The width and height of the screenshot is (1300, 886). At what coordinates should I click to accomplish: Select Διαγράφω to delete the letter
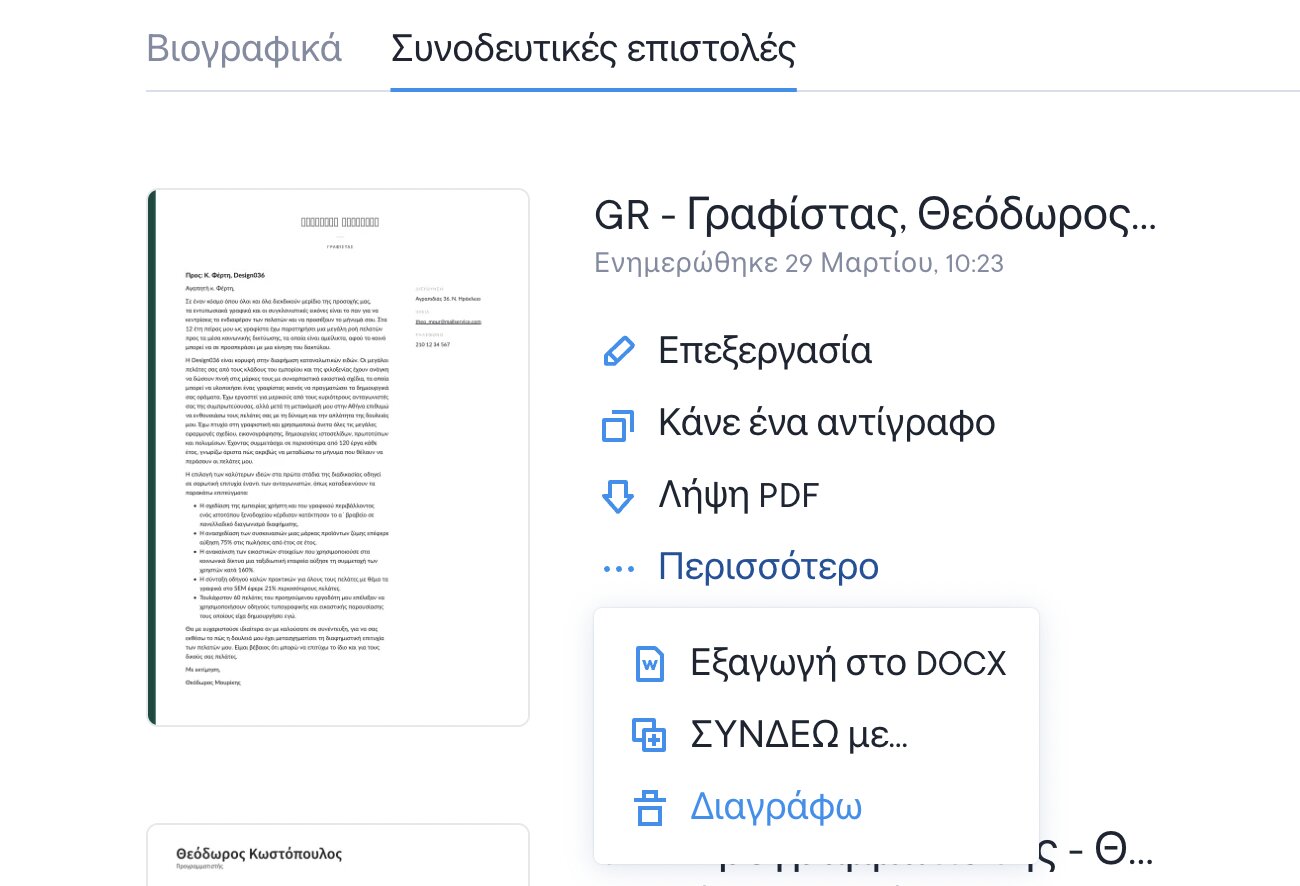775,807
